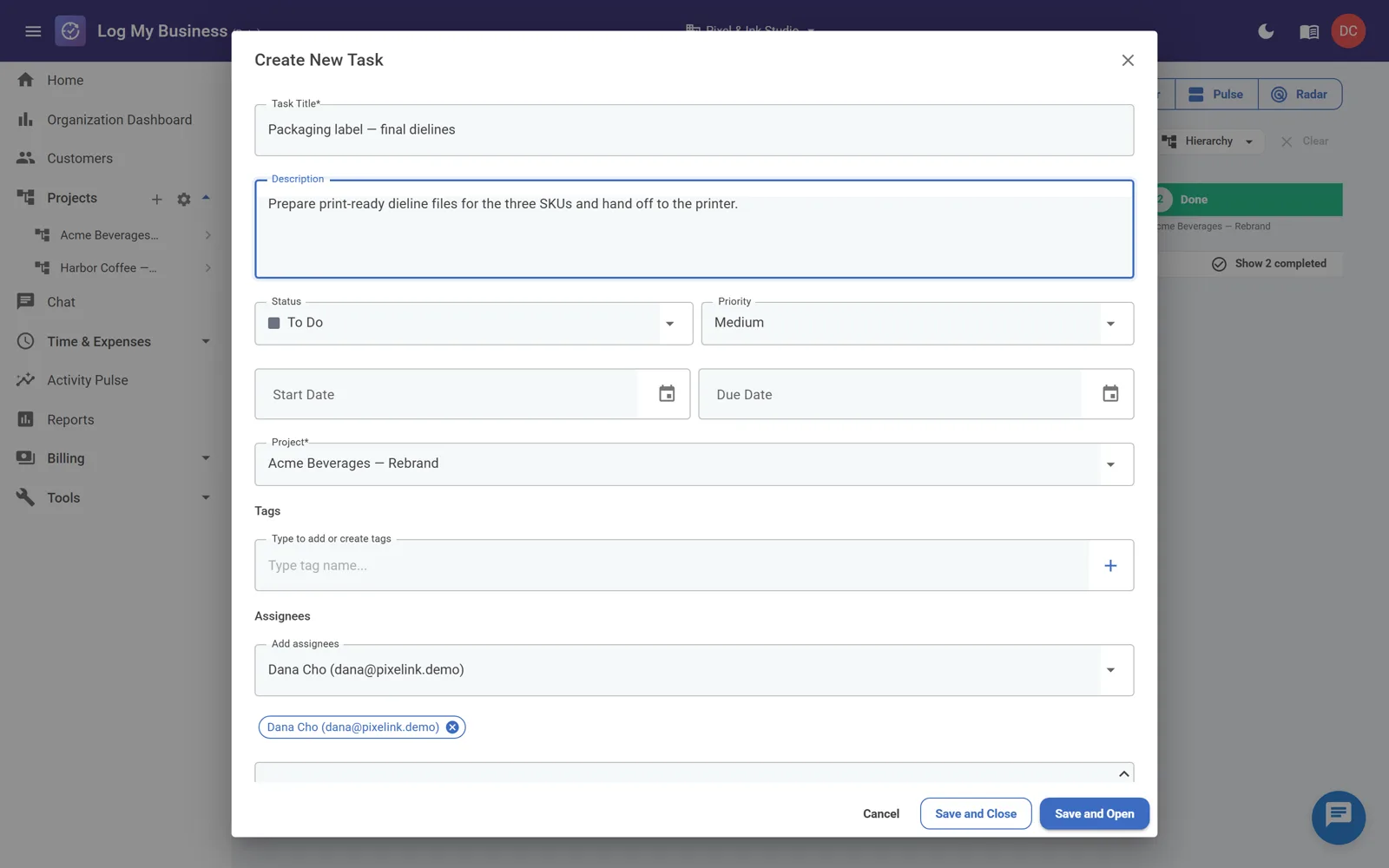This screenshot has width=1389, height=868.
Task: Open Home in the sidebar
Action: 65,80
